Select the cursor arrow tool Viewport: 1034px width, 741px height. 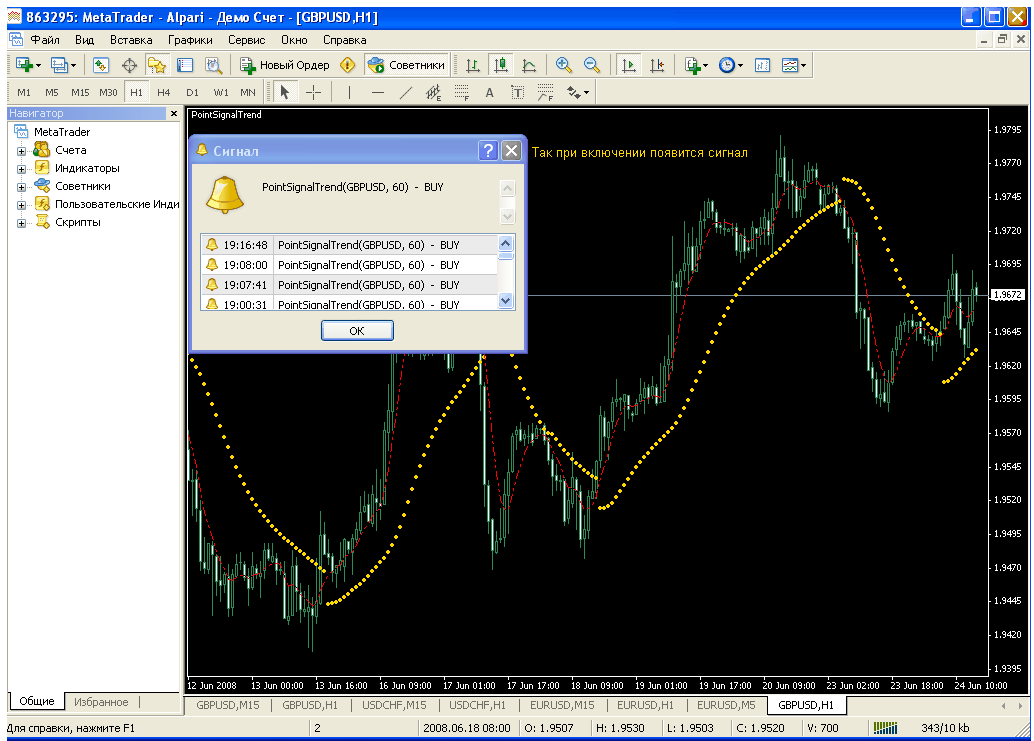(285, 92)
